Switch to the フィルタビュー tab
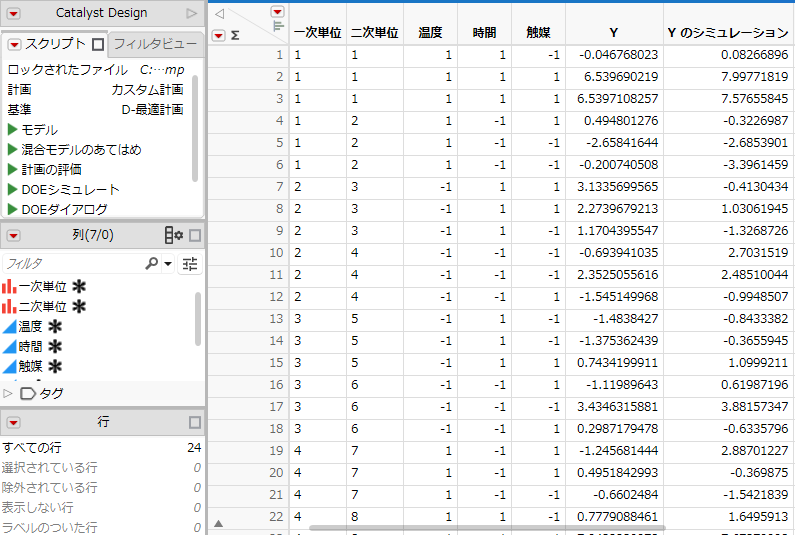 155,44
